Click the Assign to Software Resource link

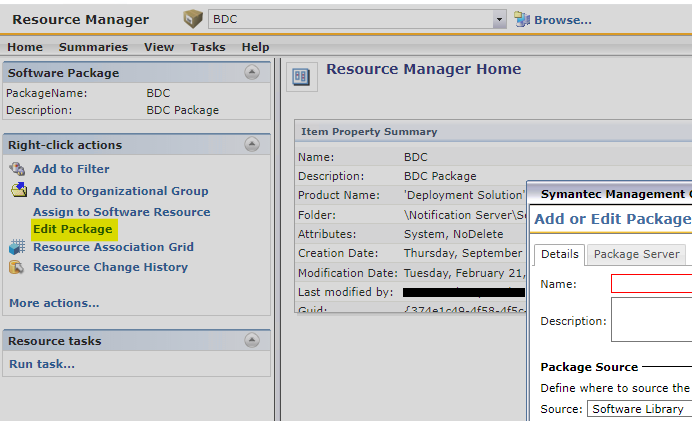click(x=121, y=212)
